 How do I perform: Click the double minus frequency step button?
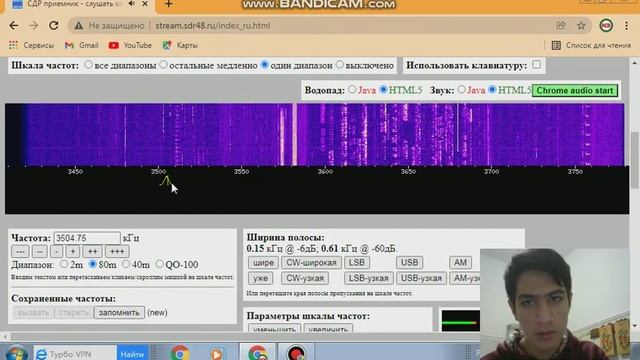click(40, 251)
